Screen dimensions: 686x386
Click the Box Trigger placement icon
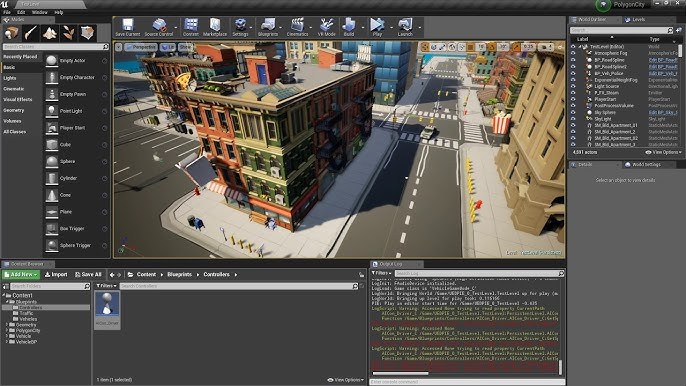pos(52,228)
